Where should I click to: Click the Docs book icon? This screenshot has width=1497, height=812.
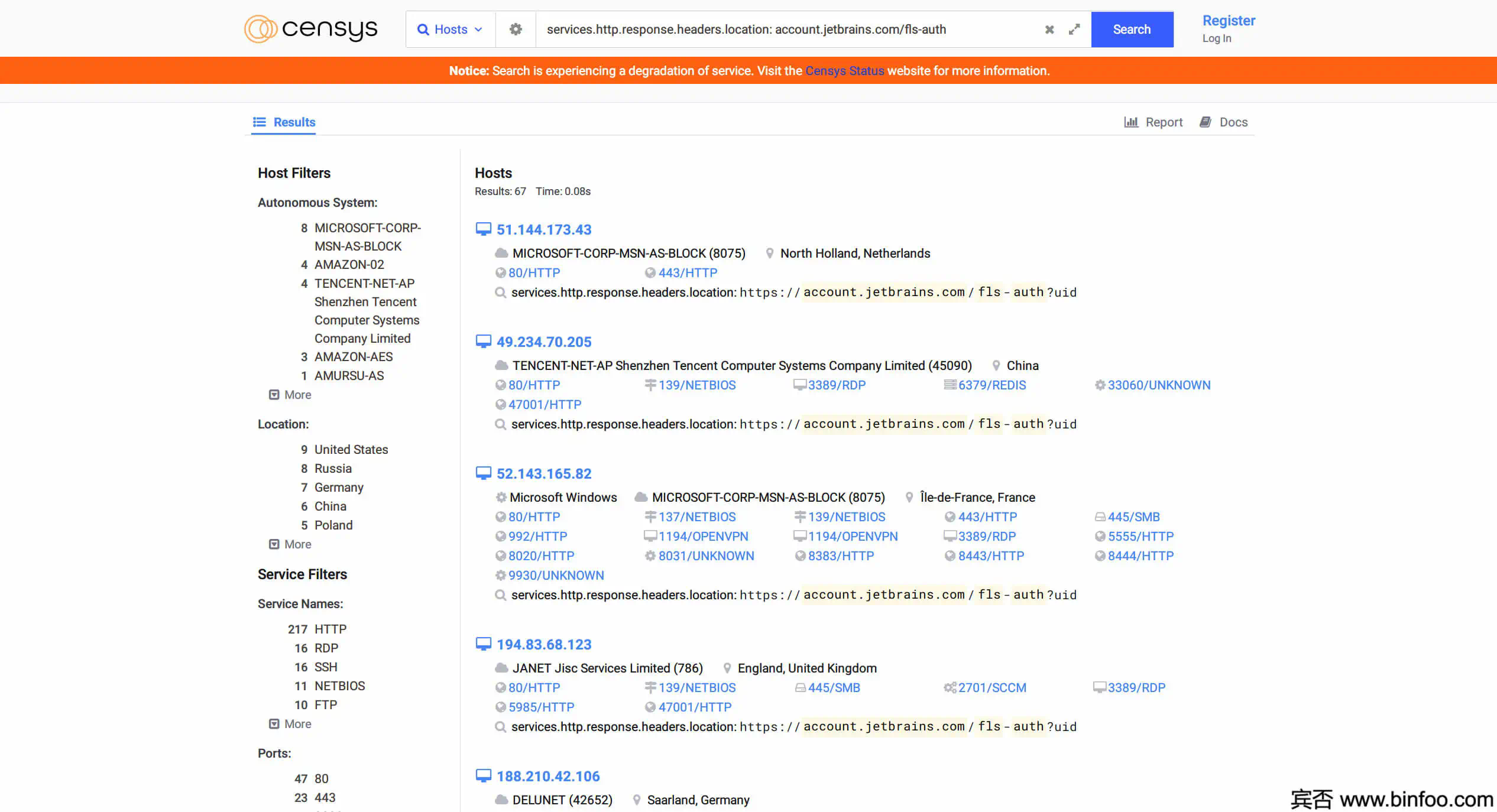coord(1206,122)
